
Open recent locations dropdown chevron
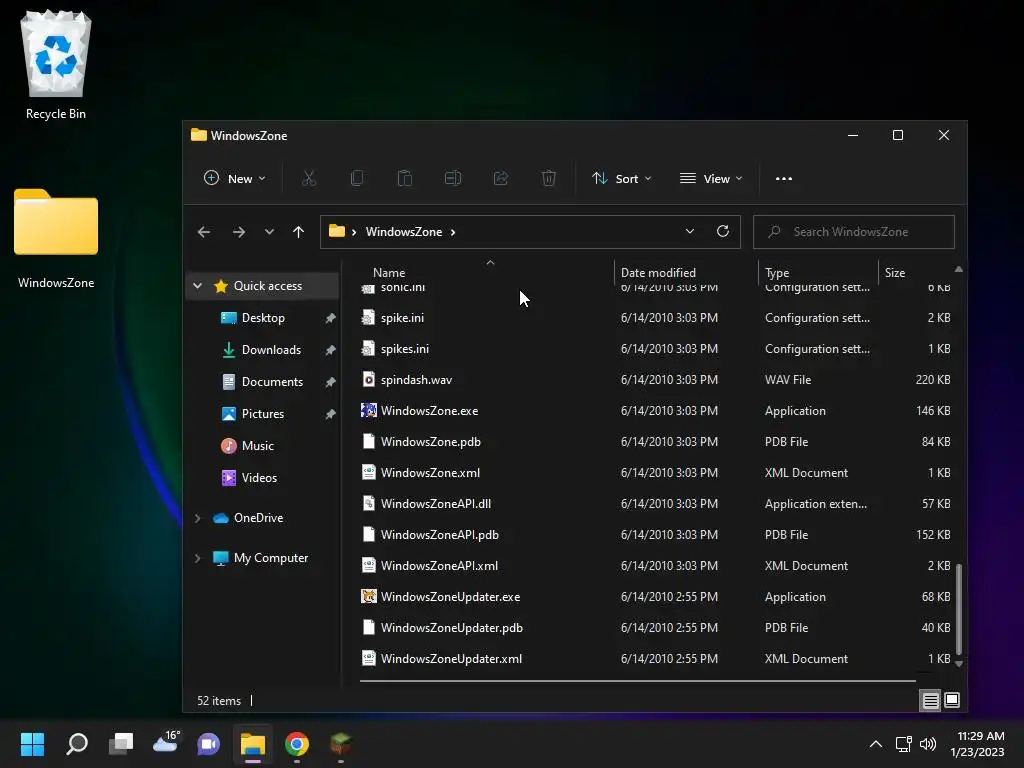pos(269,232)
